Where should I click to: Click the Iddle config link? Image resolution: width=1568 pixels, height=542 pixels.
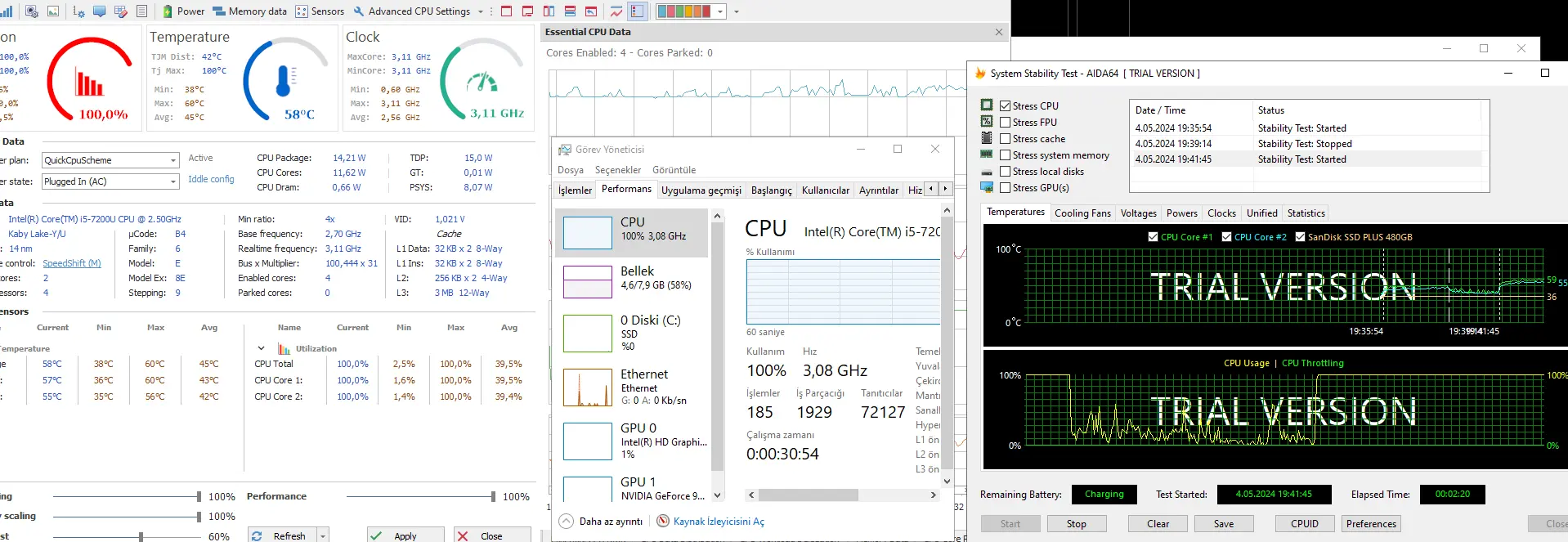coord(211,179)
